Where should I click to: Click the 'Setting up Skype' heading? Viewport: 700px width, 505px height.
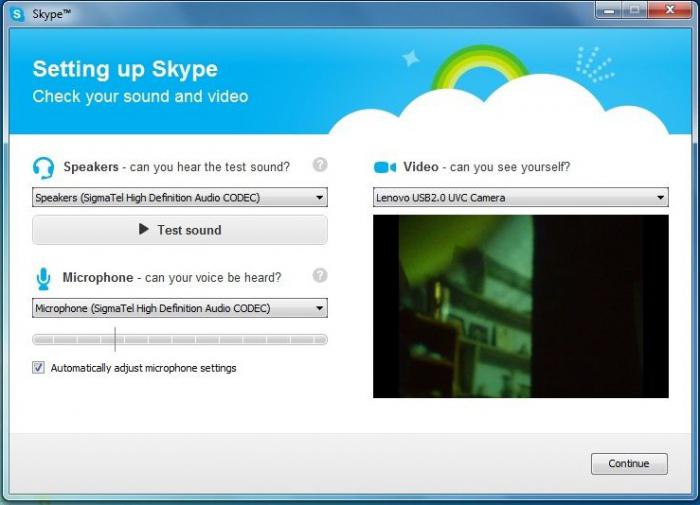pos(125,69)
